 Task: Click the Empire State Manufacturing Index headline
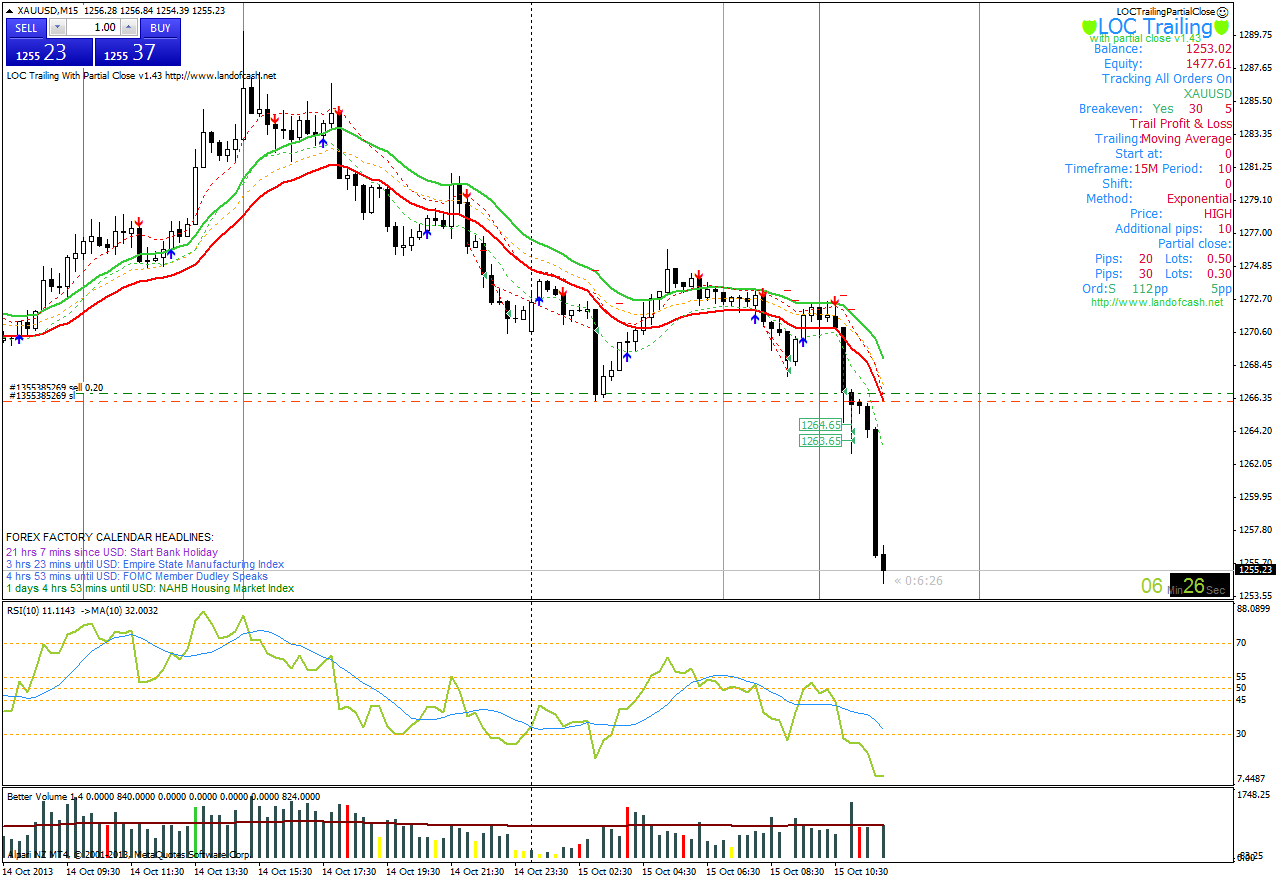[145, 564]
